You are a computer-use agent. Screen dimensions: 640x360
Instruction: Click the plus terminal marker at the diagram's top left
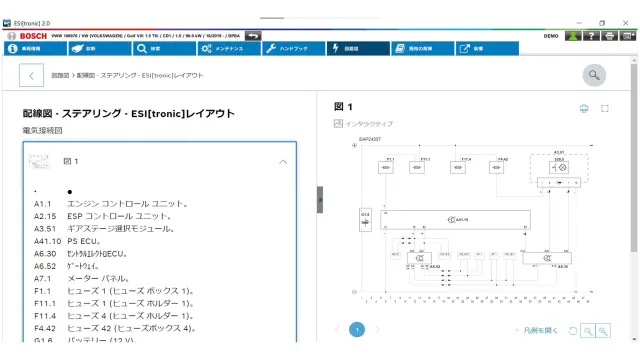[354, 145]
